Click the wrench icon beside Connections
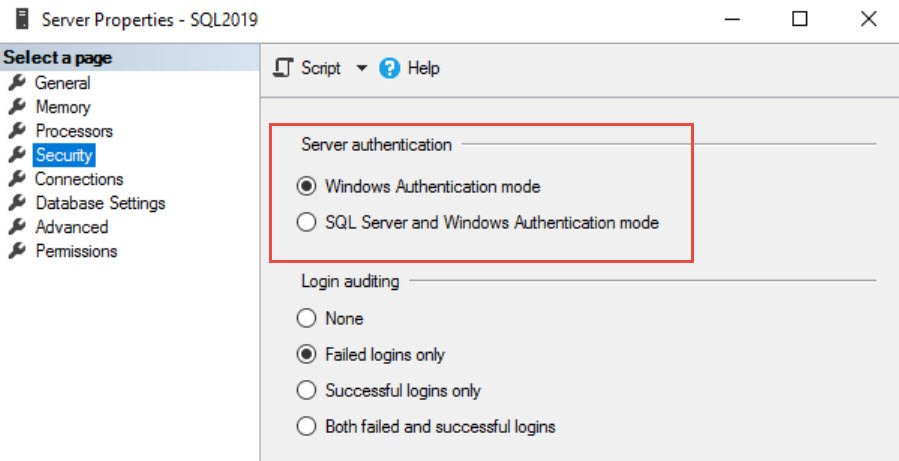The image size is (899, 461). (x=17, y=179)
